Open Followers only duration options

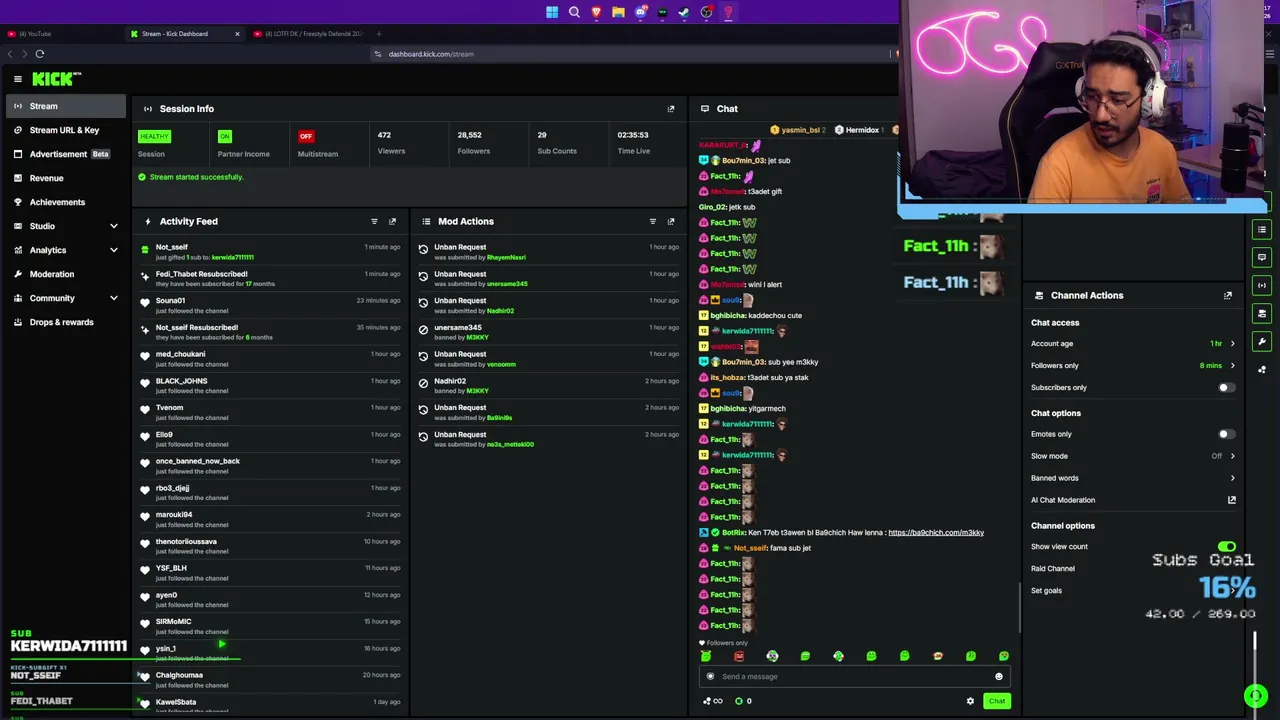(x=1133, y=366)
